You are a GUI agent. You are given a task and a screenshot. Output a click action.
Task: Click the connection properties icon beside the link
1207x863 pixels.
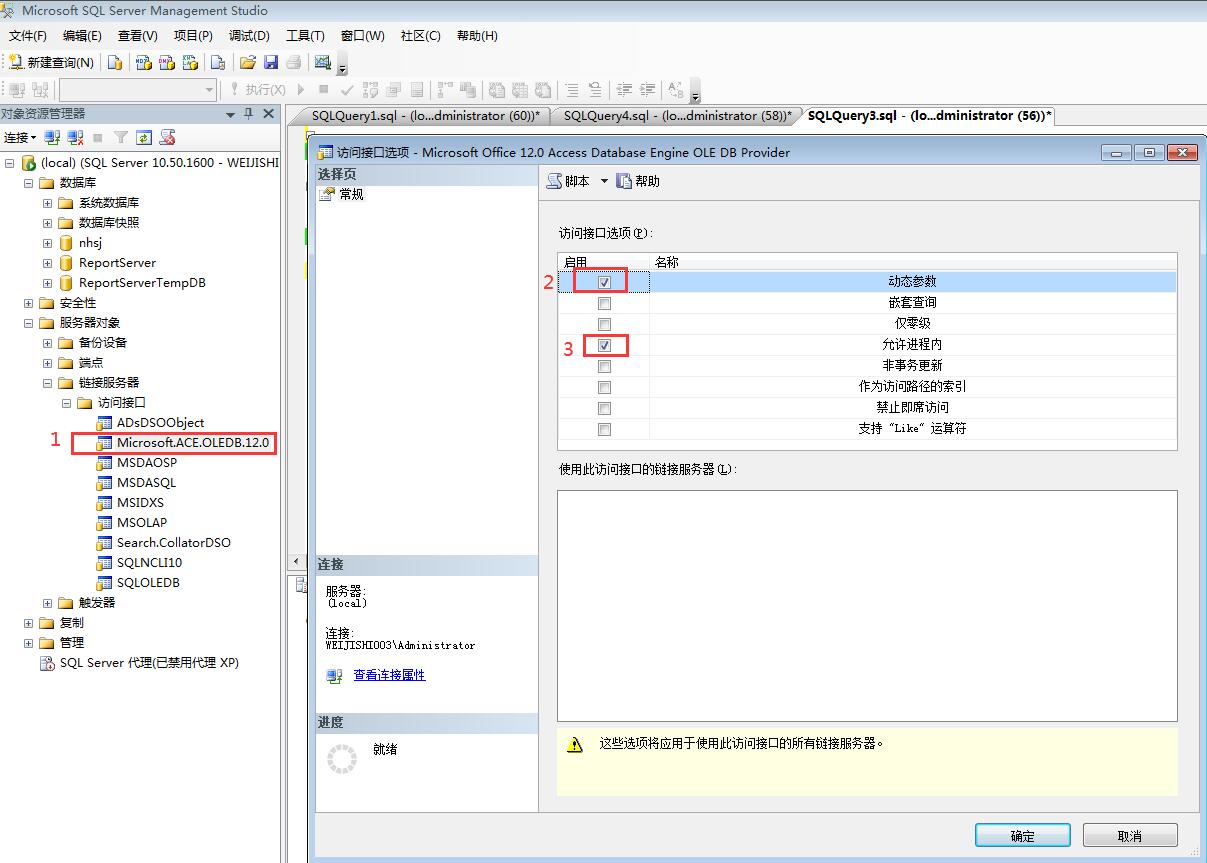(334, 676)
